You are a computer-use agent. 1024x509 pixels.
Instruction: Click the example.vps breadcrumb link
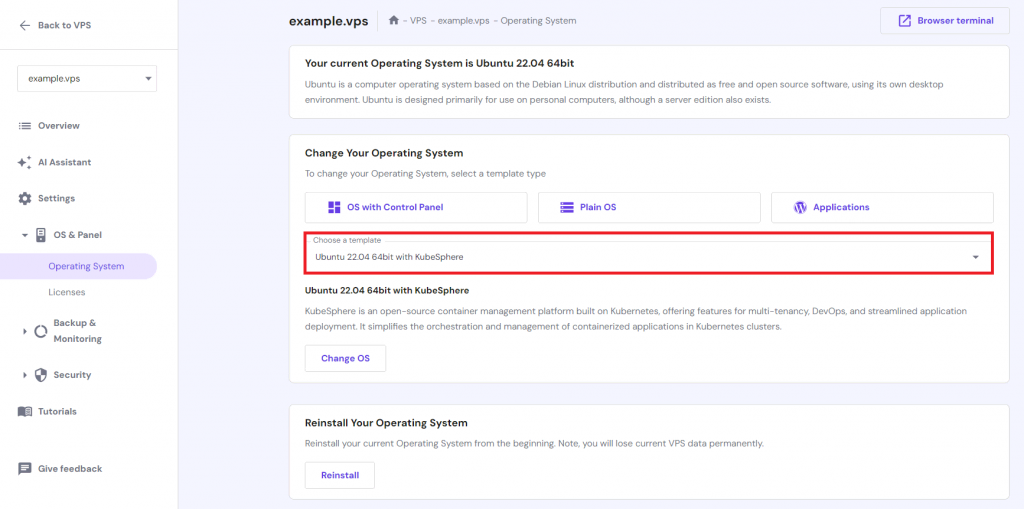click(x=464, y=20)
